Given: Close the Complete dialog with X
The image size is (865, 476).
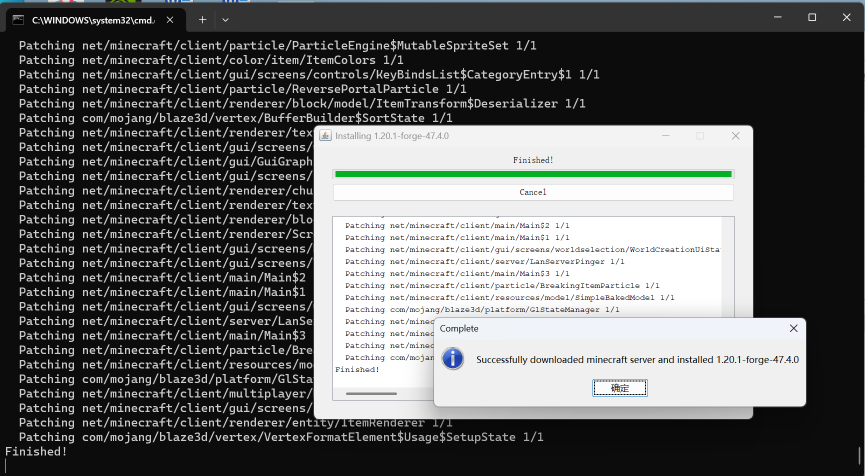Looking at the screenshot, I should pyautogui.click(x=793, y=328).
